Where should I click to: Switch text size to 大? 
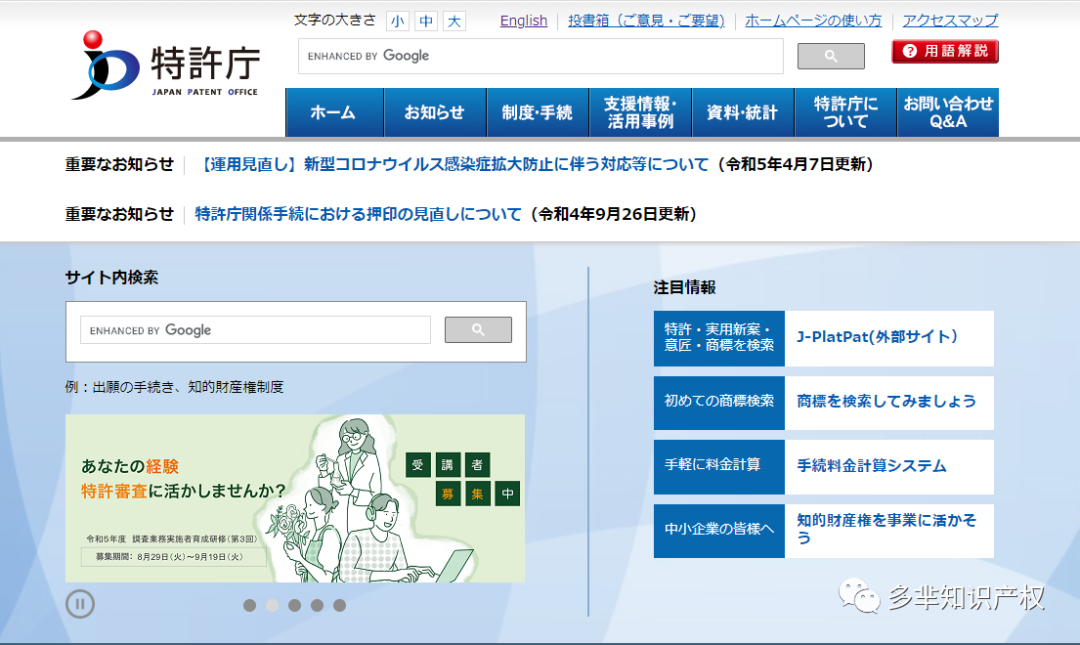[453, 20]
